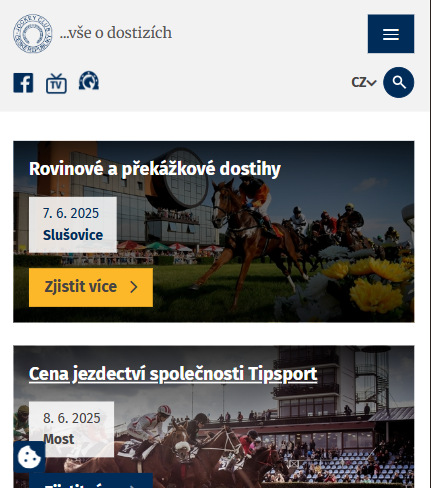Image resolution: width=431 pixels, height=488 pixels.
Task: Click the Rovinové a překážkové dostihy heading
Action: [x=155, y=169]
